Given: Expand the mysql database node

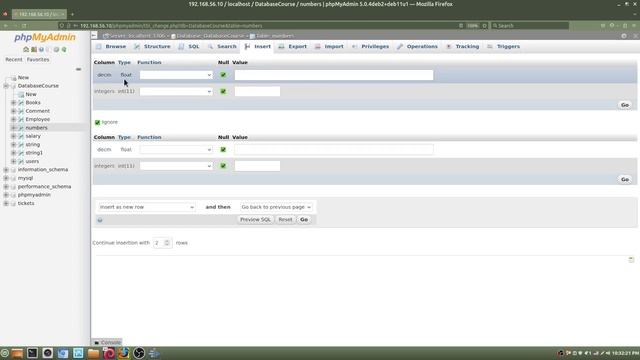Looking at the screenshot, I should [x=6, y=178].
